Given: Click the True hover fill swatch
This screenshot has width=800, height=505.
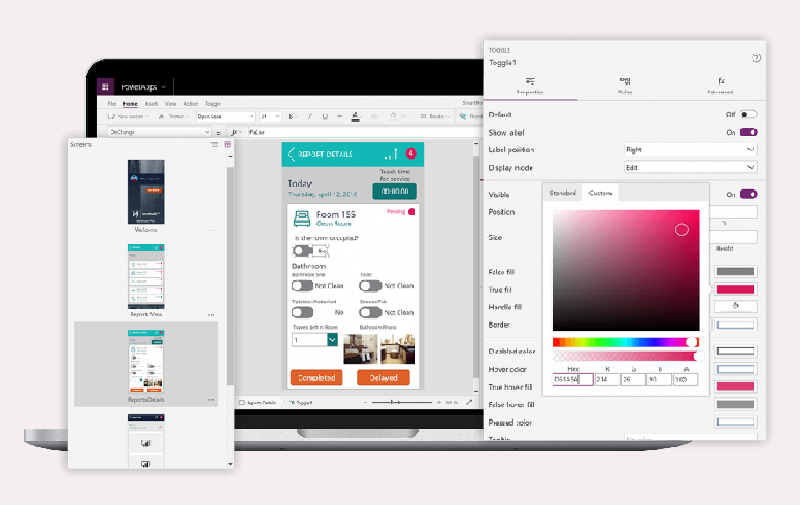Looking at the screenshot, I should 735,386.
